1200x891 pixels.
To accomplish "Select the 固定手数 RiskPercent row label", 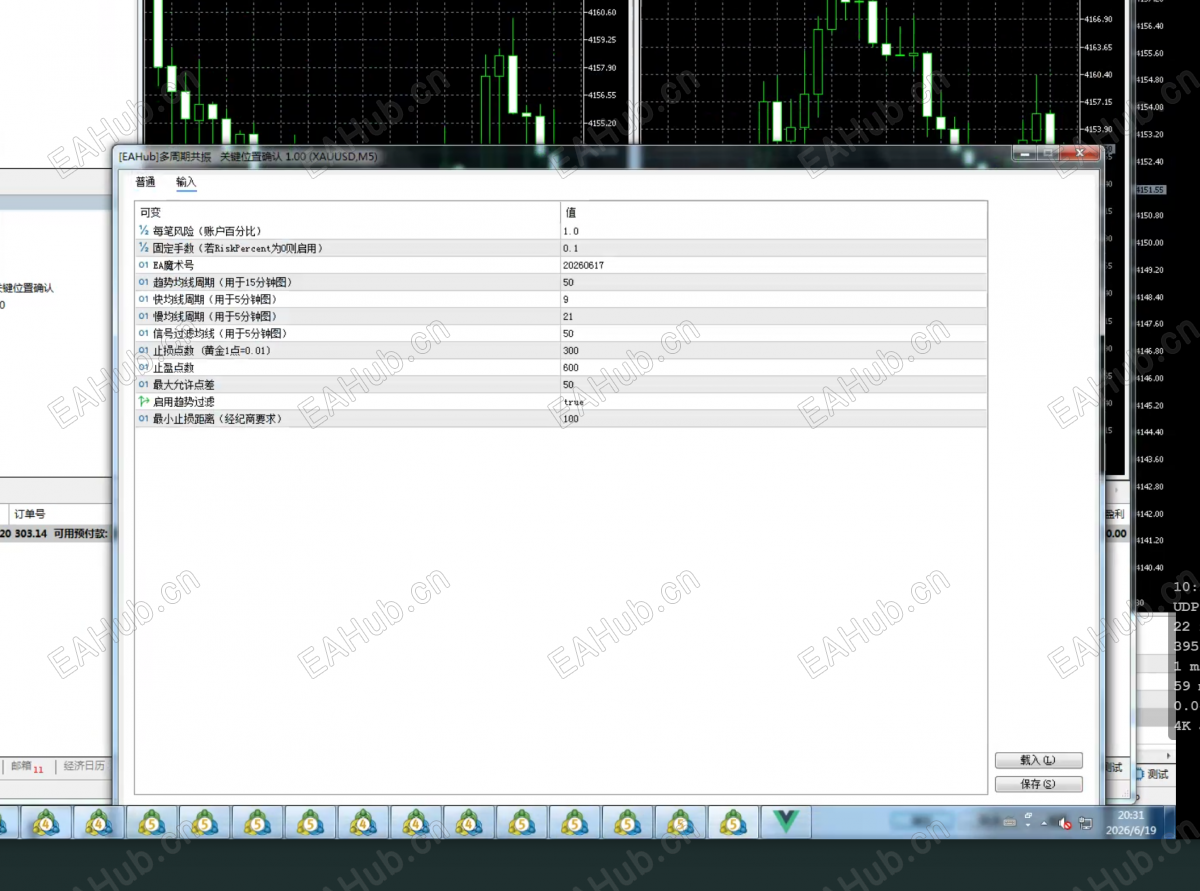I will (237, 248).
